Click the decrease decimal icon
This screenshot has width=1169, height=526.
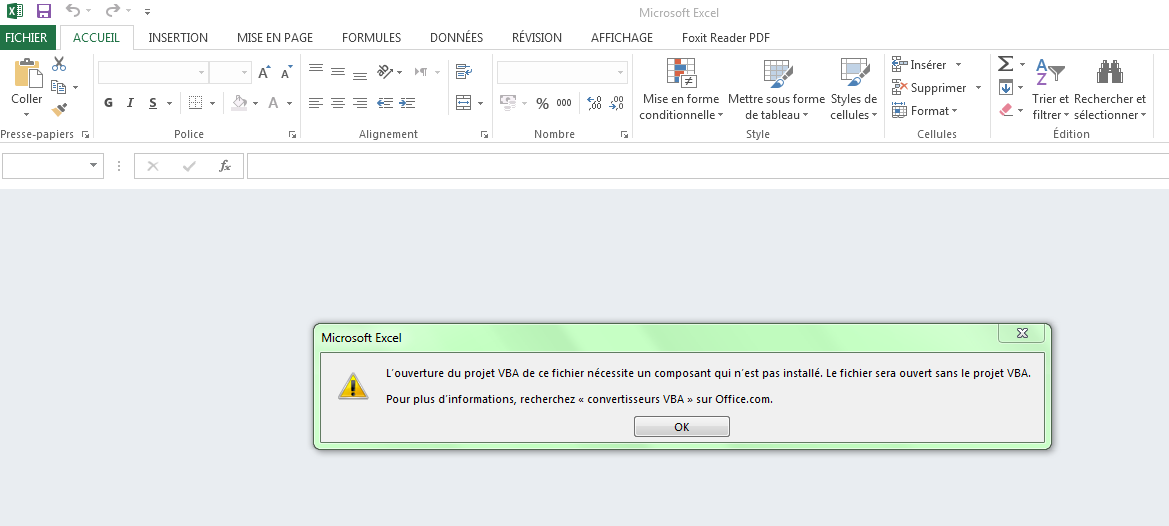tap(617, 104)
